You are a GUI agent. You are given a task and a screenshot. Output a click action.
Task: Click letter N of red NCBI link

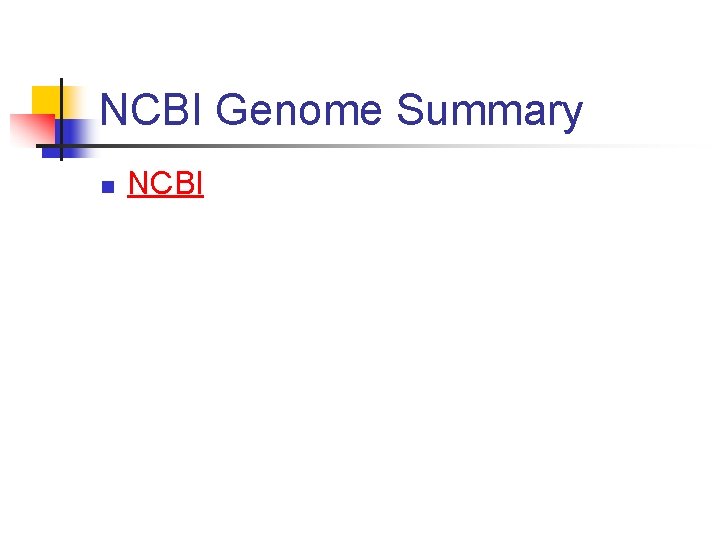pyautogui.click(x=138, y=184)
